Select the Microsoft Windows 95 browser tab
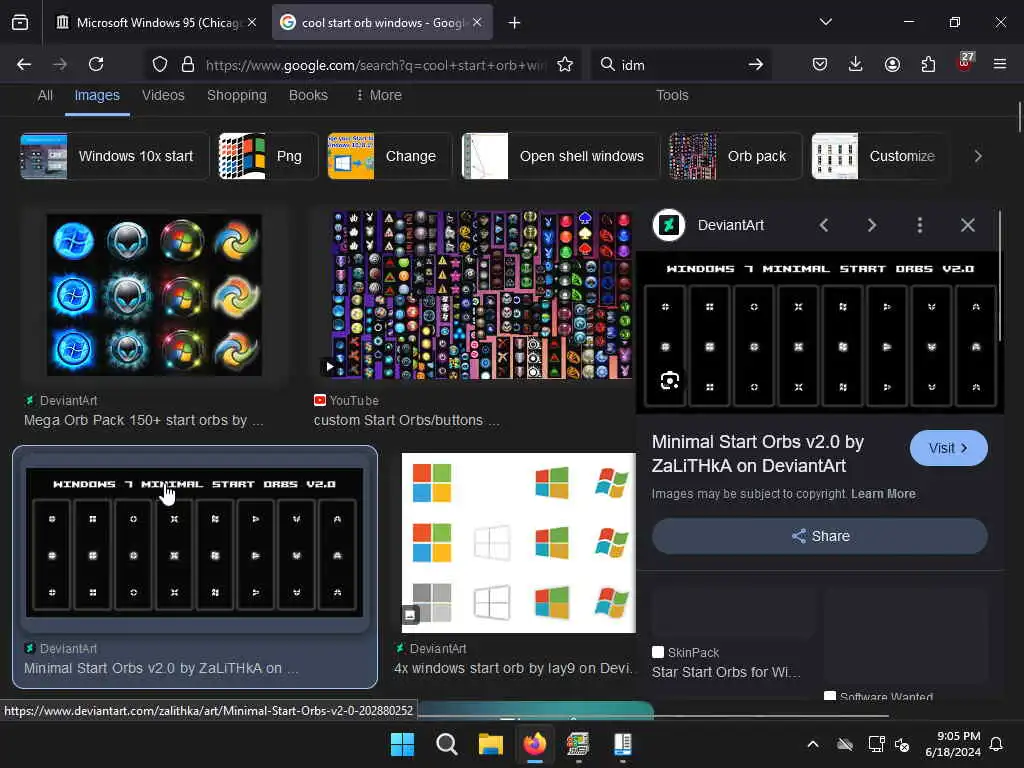Viewport: 1024px width, 768px height. (156, 23)
